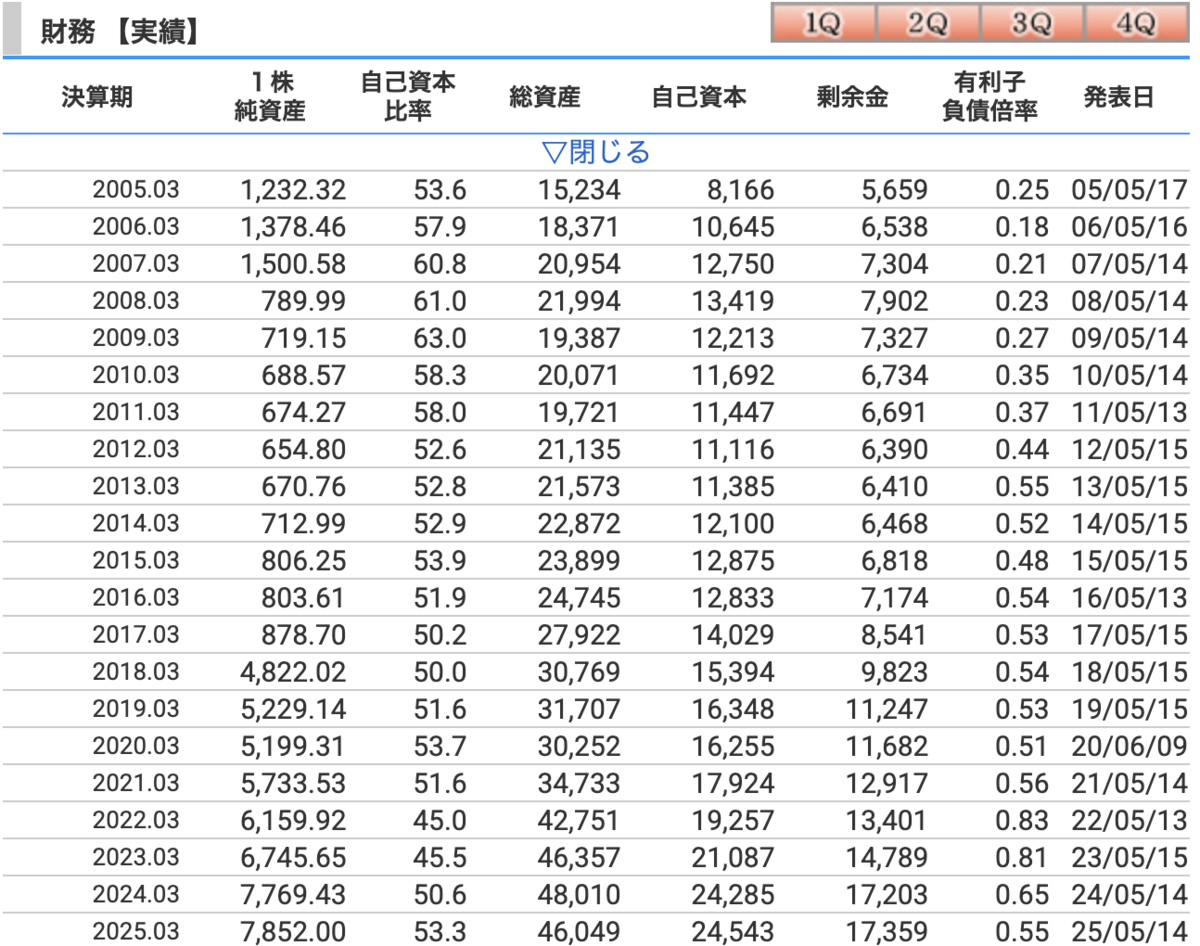Click equity ratio value 45.0
Image resolution: width=1200 pixels, height=946 pixels.
[440, 820]
